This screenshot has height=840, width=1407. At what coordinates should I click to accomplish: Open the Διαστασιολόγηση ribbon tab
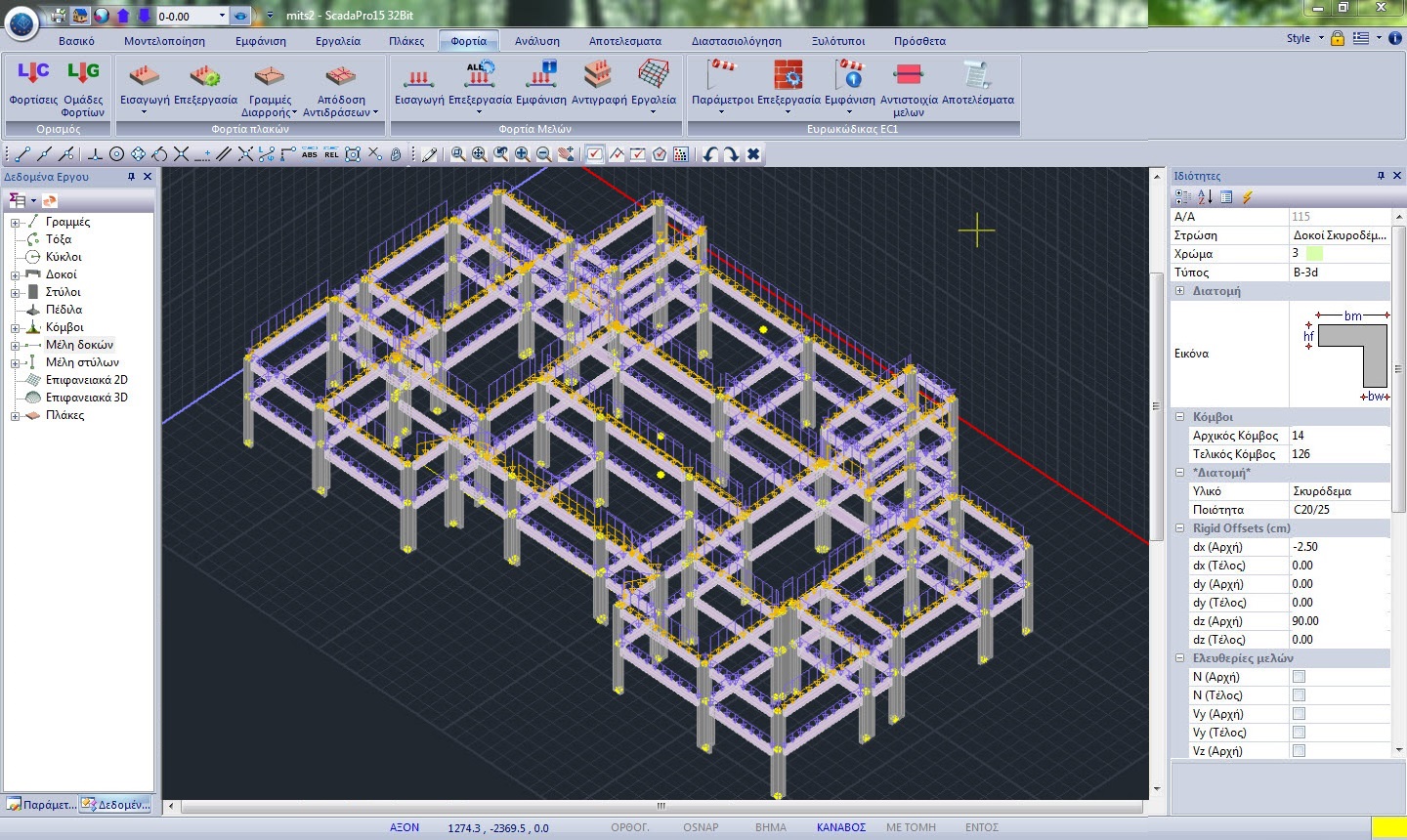pos(737,41)
